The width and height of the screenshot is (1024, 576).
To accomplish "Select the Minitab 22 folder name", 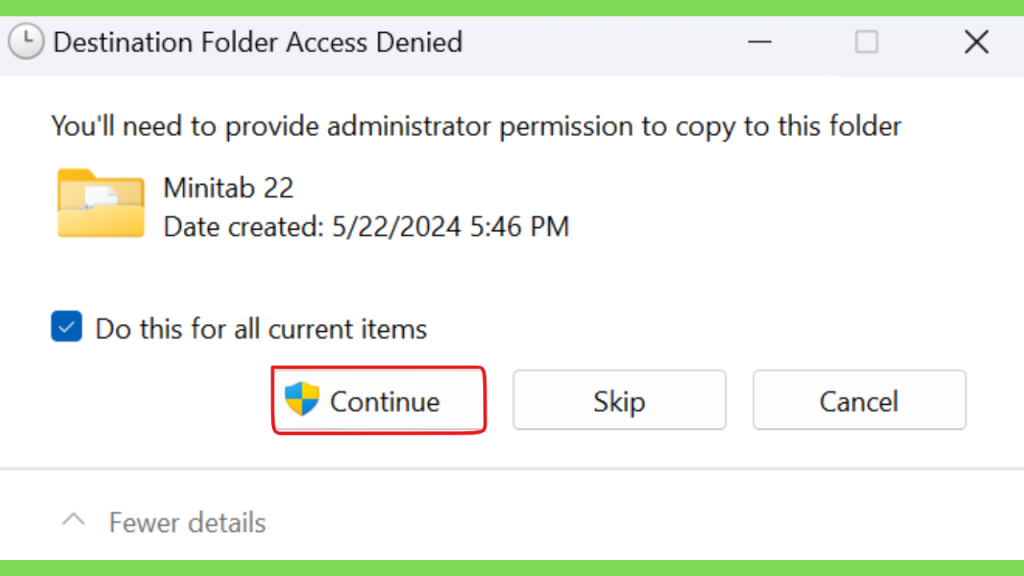I will [x=229, y=188].
